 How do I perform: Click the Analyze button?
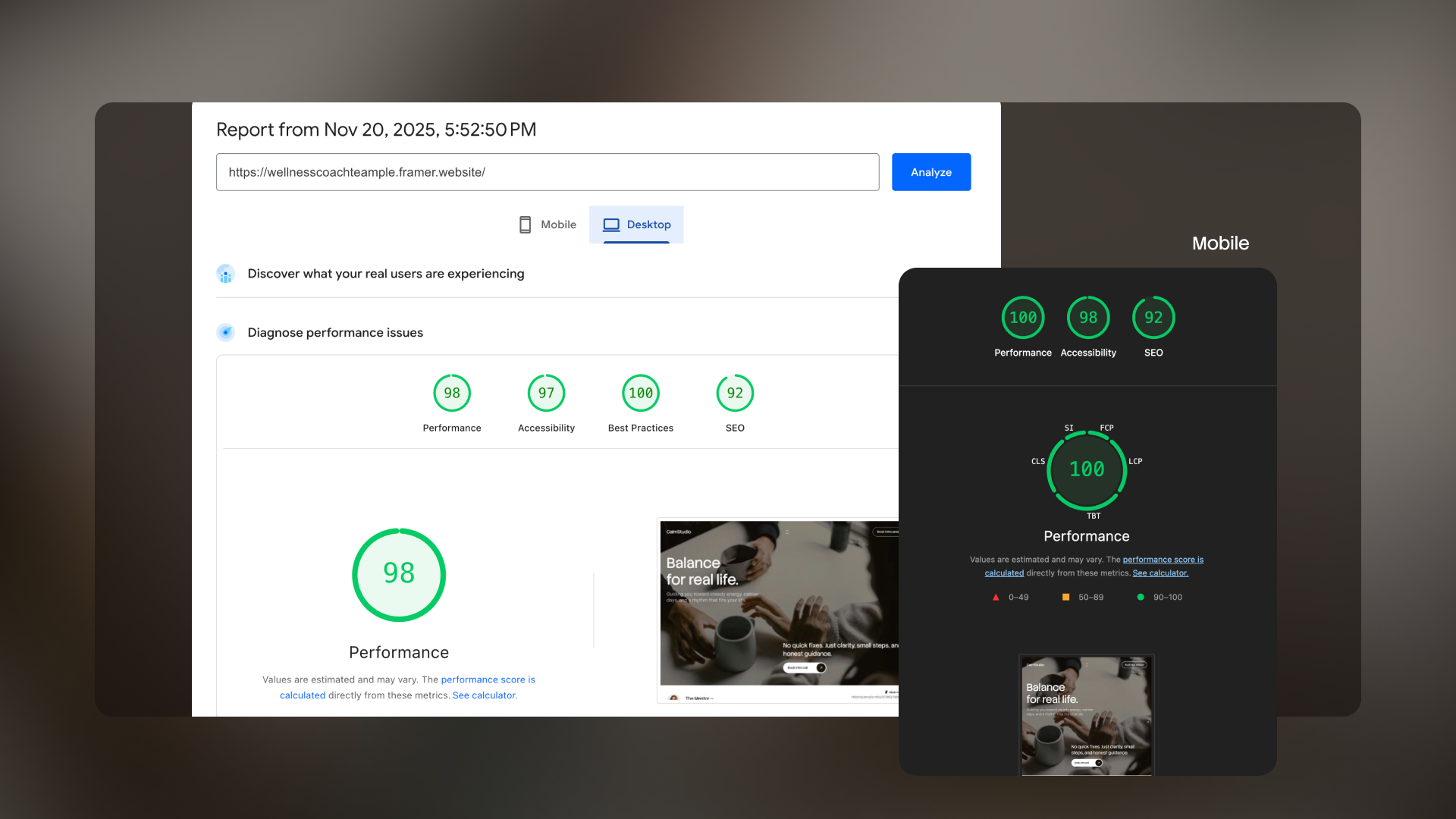tap(930, 172)
